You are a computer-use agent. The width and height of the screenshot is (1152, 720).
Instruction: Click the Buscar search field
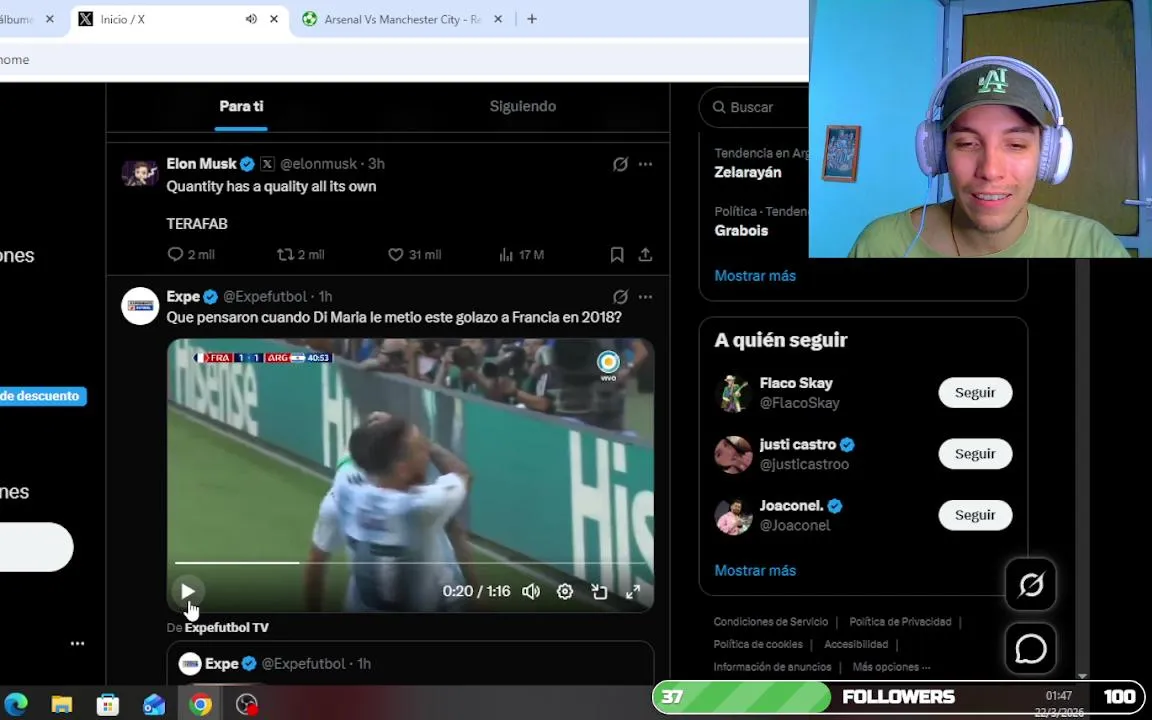point(755,107)
